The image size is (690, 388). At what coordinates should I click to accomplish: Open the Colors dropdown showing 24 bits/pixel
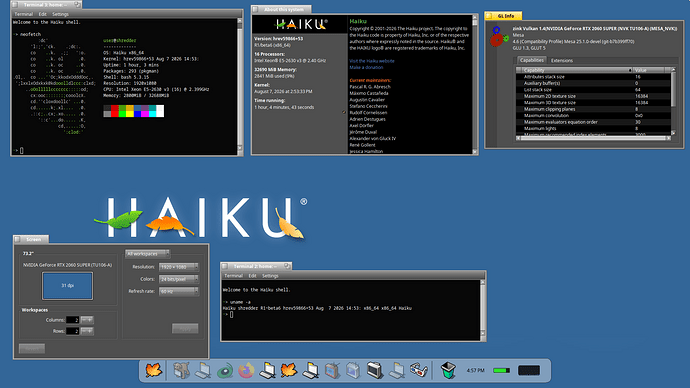pyautogui.click(x=179, y=279)
